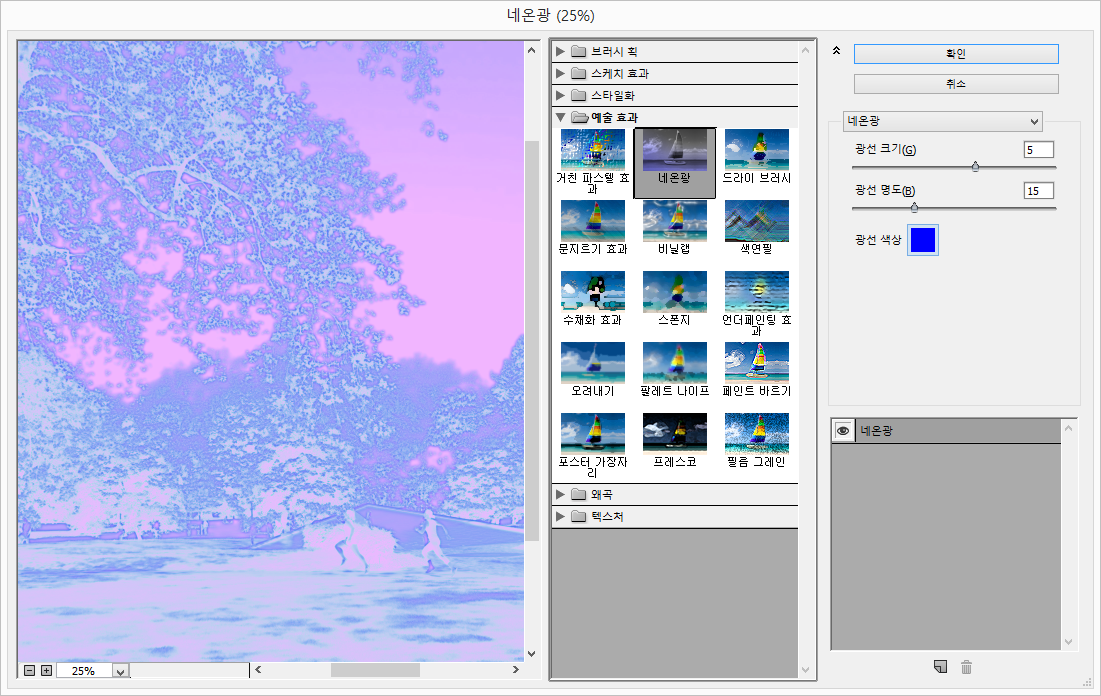Expand the 왜곡 filter category
The image size is (1101, 696).
pos(561,494)
